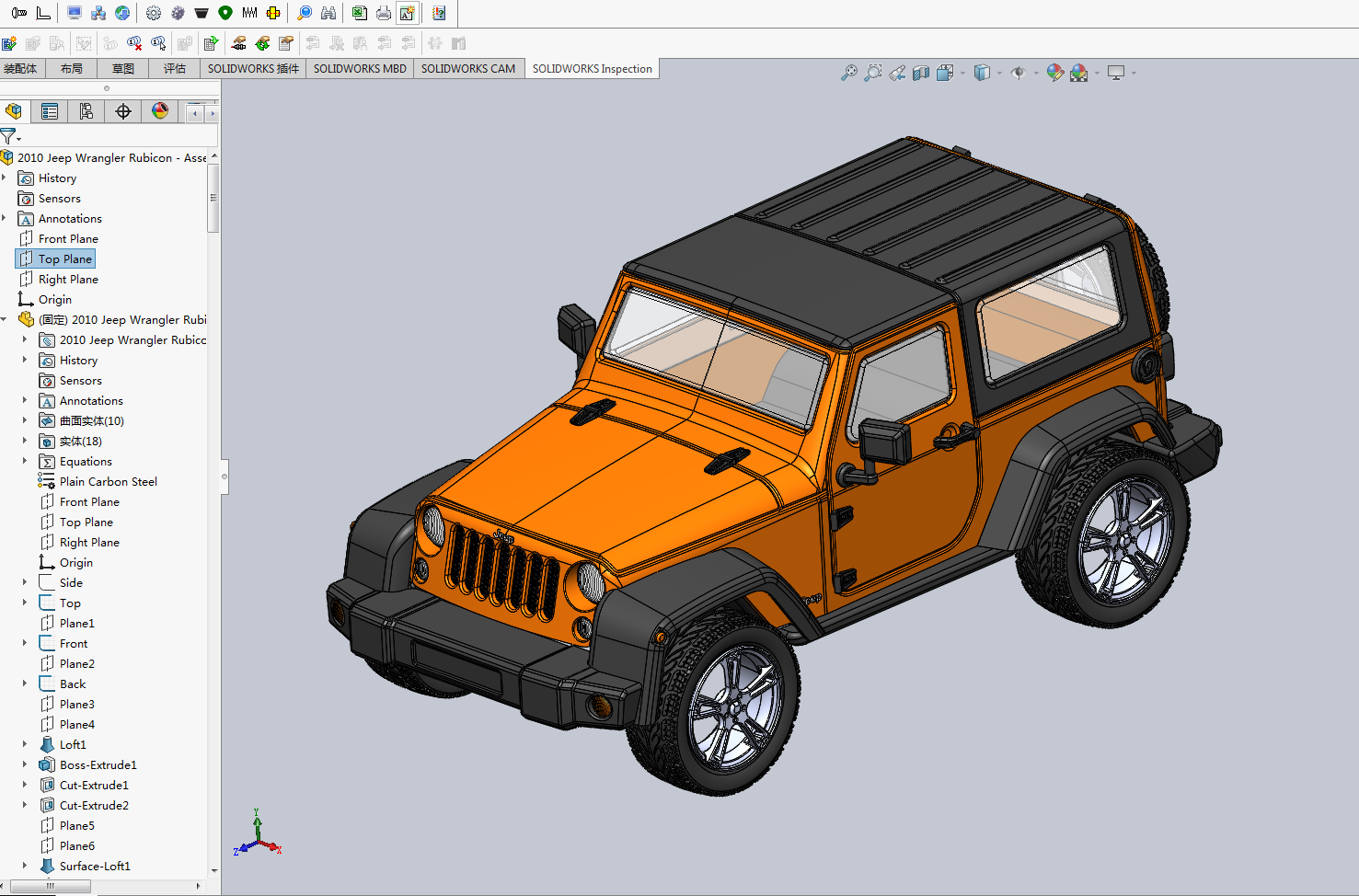Switch to the SOLIDWORKS CAM tab

pos(467,69)
